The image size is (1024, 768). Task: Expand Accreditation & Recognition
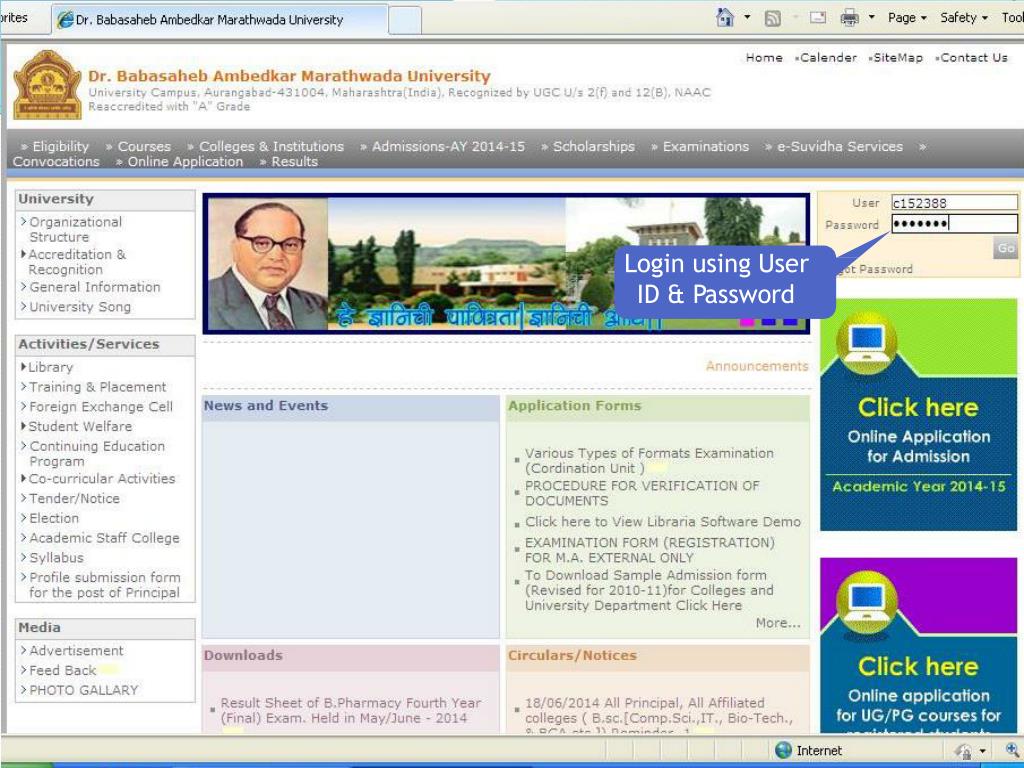(76, 262)
